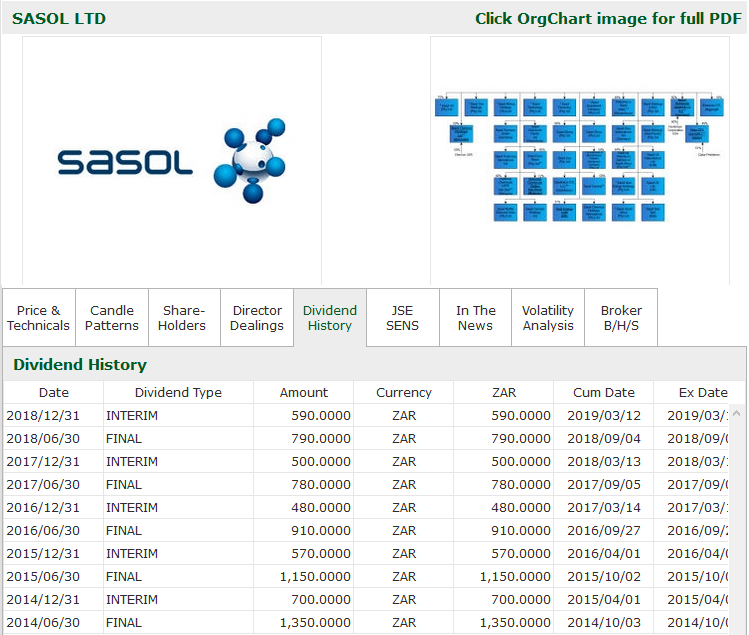Select the 2016/12/31 date cell

(54, 507)
